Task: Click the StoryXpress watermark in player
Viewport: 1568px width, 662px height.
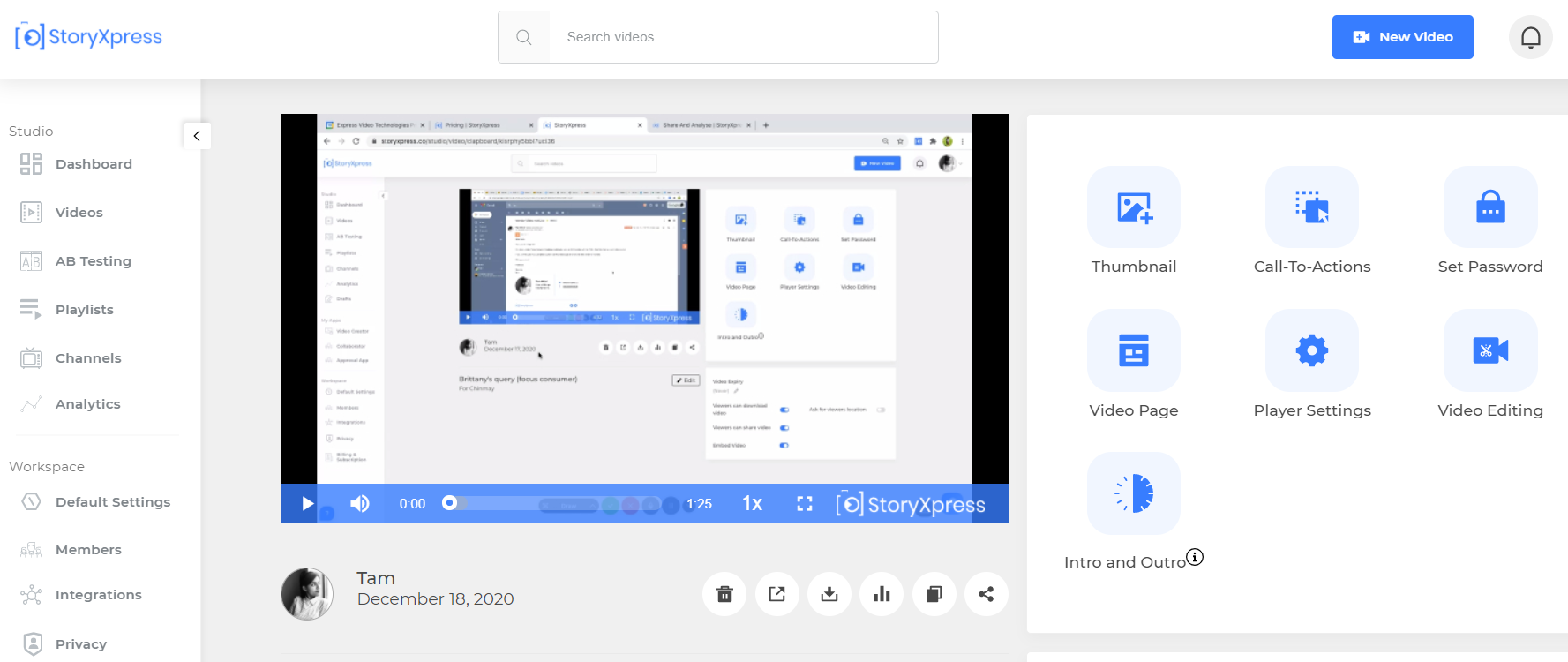Action: pyautogui.click(x=910, y=503)
